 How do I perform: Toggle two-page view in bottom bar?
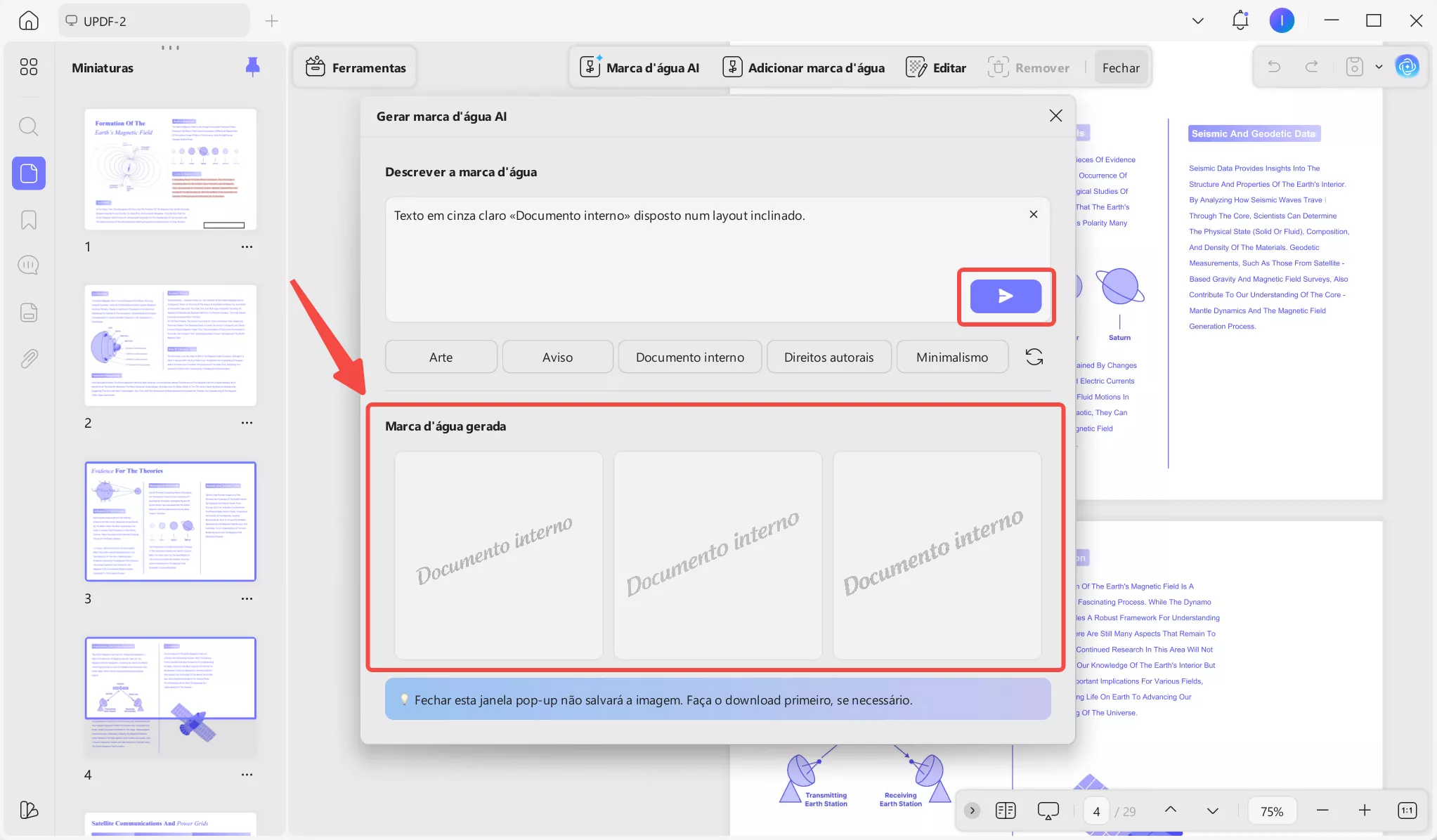(x=1006, y=811)
